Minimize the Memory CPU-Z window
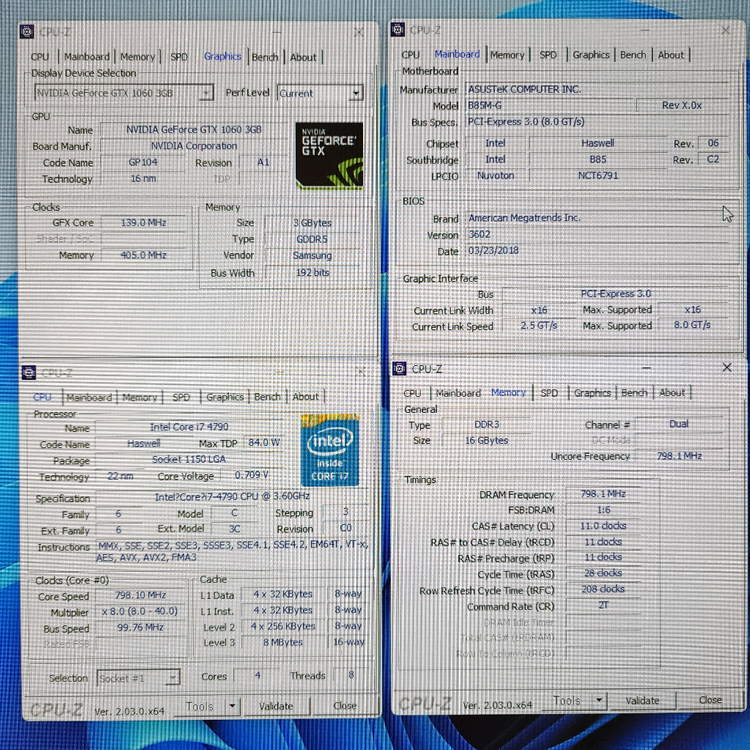This screenshot has height=750, width=750. click(646, 368)
